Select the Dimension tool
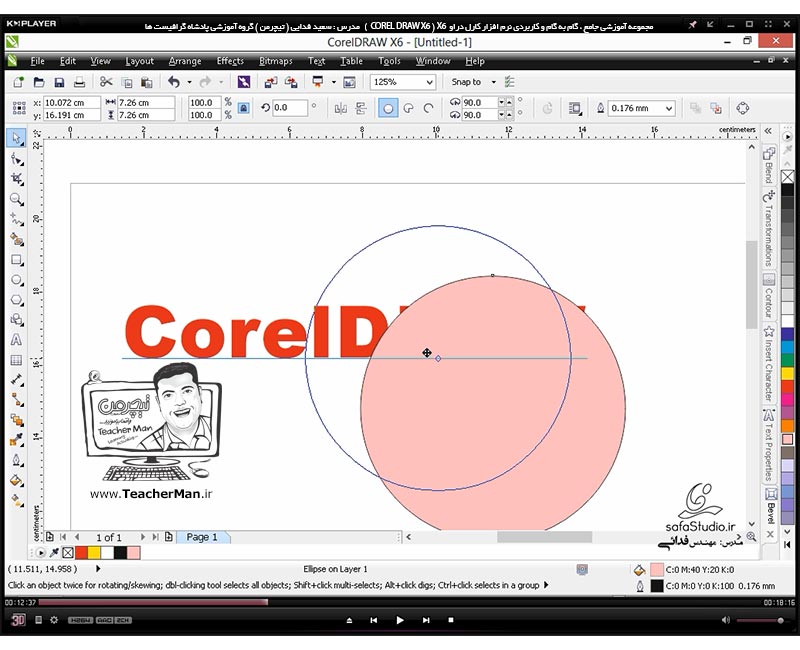Image resolution: width=800 pixels, height=650 pixels. pyautogui.click(x=17, y=380)
